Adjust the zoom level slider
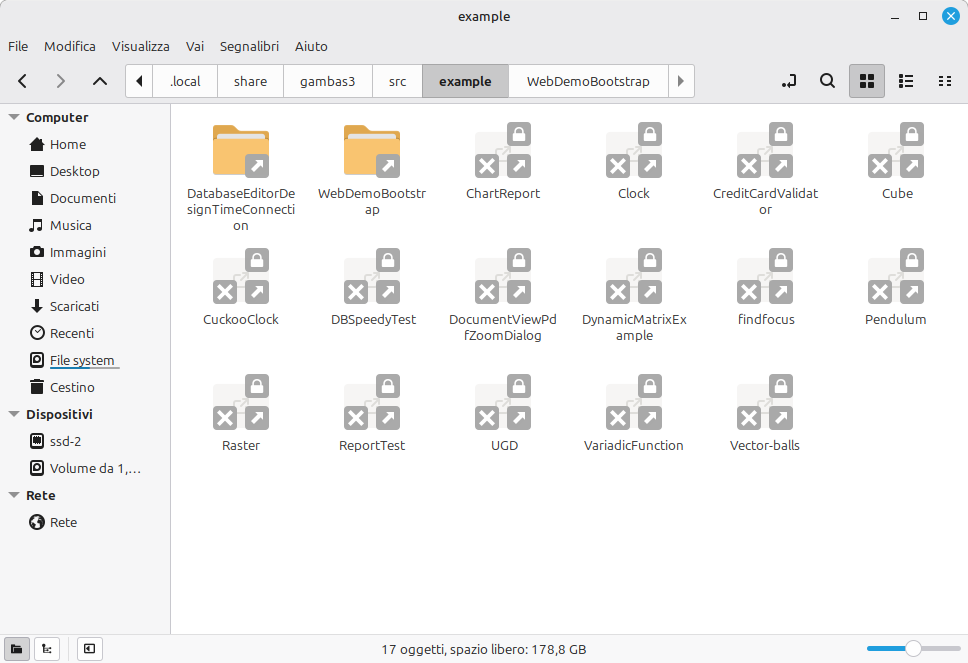 [x=912, y=649]
